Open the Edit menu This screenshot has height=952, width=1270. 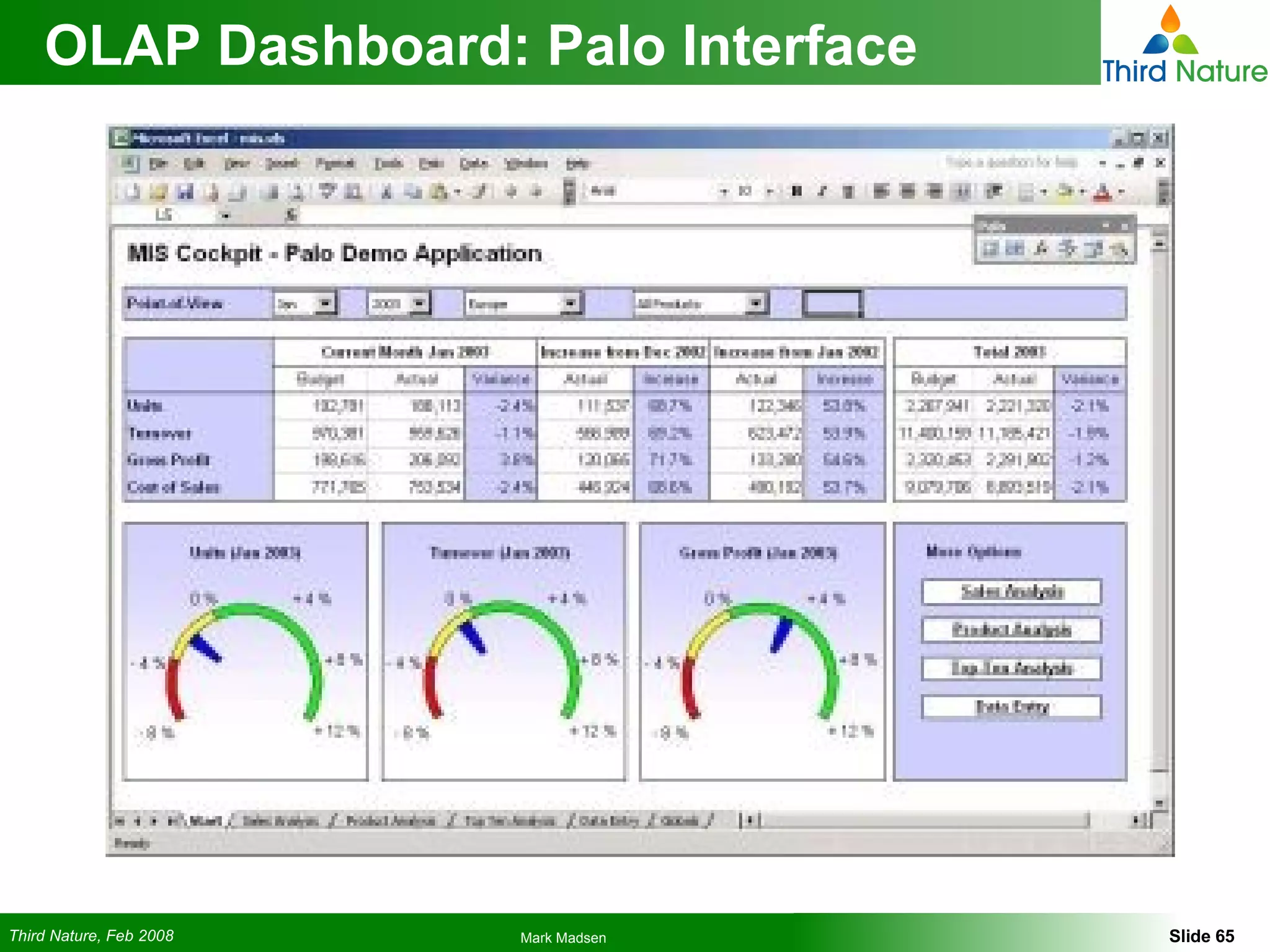194,164
